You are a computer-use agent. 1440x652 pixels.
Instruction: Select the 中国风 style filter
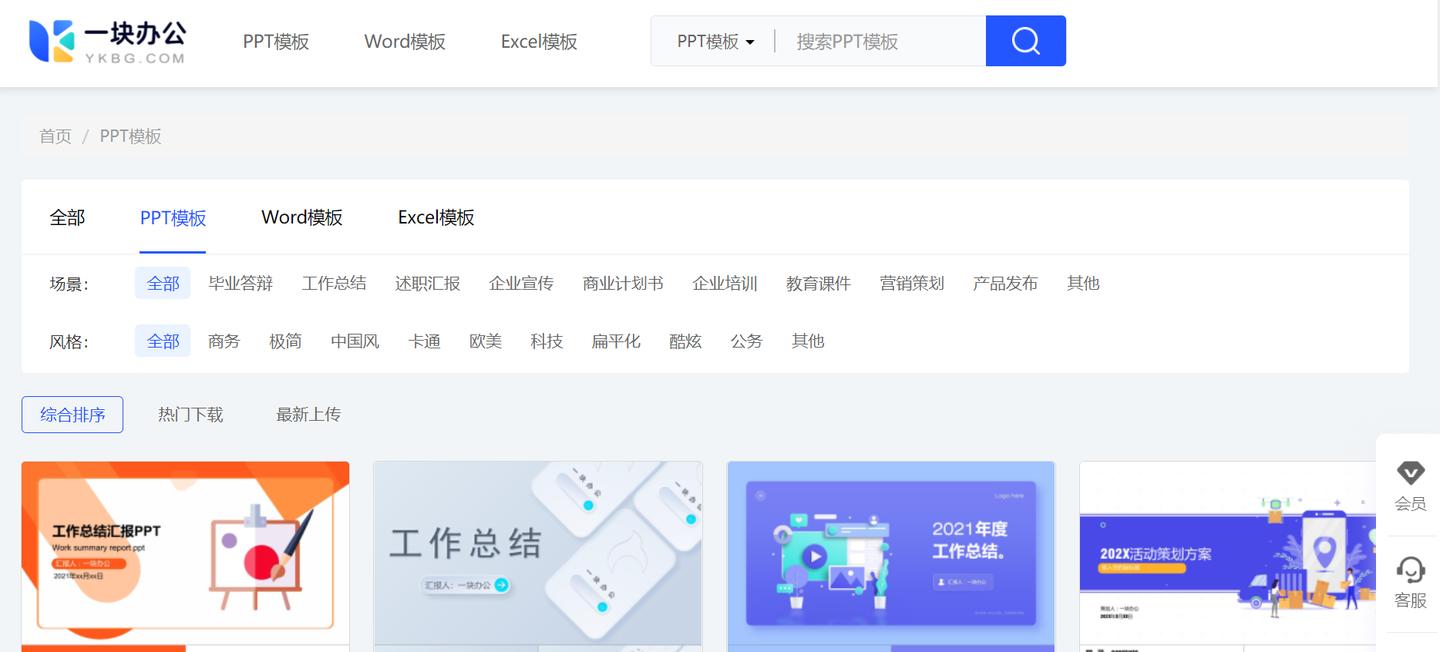click(x=354, y=340)
